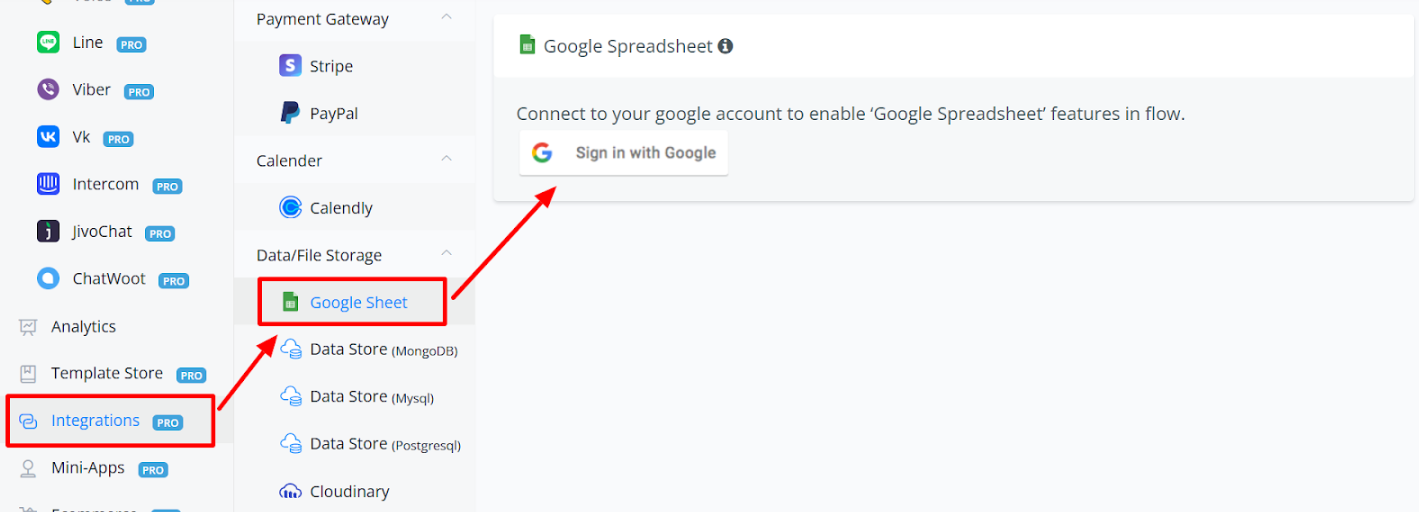This screenshot has height=512, width=1419.
Task: Collapse the Data/File Storage section
Action: pyautogui.click(x=447, y=255)
